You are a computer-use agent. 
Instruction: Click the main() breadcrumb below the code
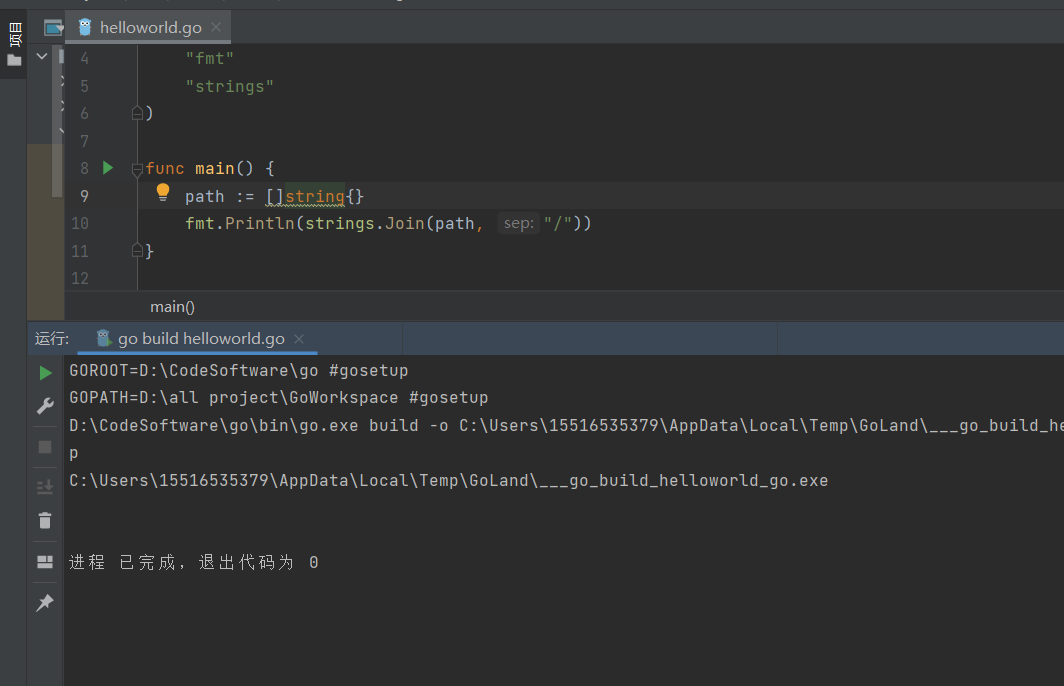[171, 306]
